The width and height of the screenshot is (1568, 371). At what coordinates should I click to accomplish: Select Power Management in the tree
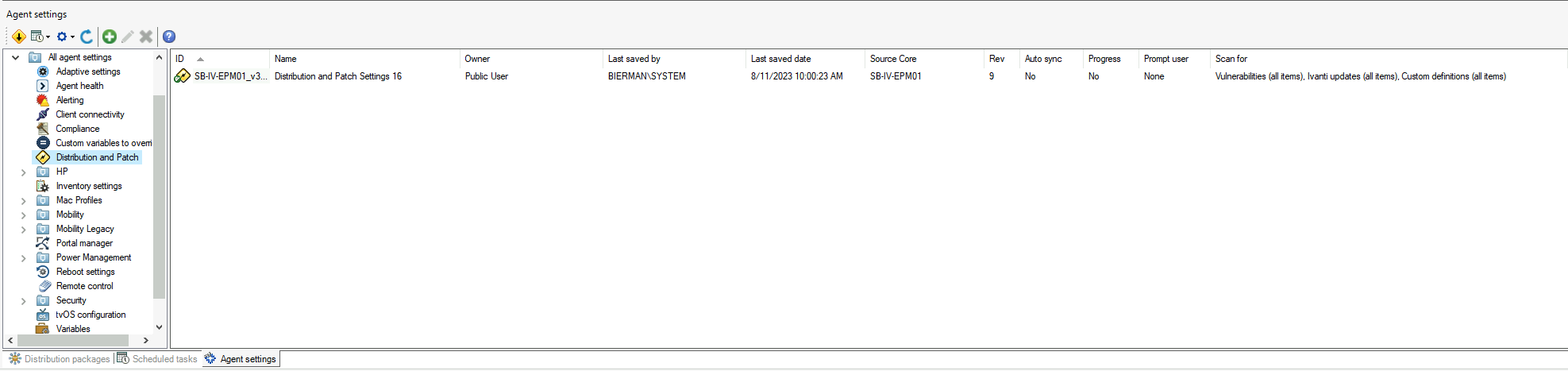pyautogui.click(x=94, y=257)
